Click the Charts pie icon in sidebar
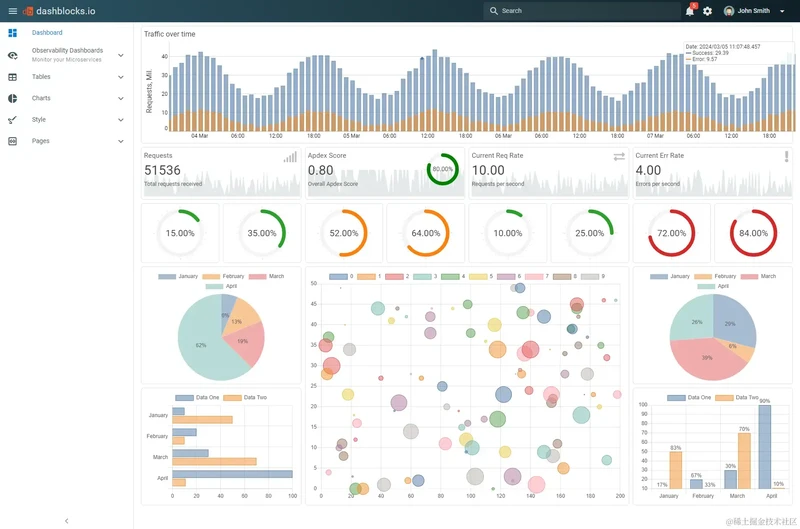800x529 pixels. (13, 98)
